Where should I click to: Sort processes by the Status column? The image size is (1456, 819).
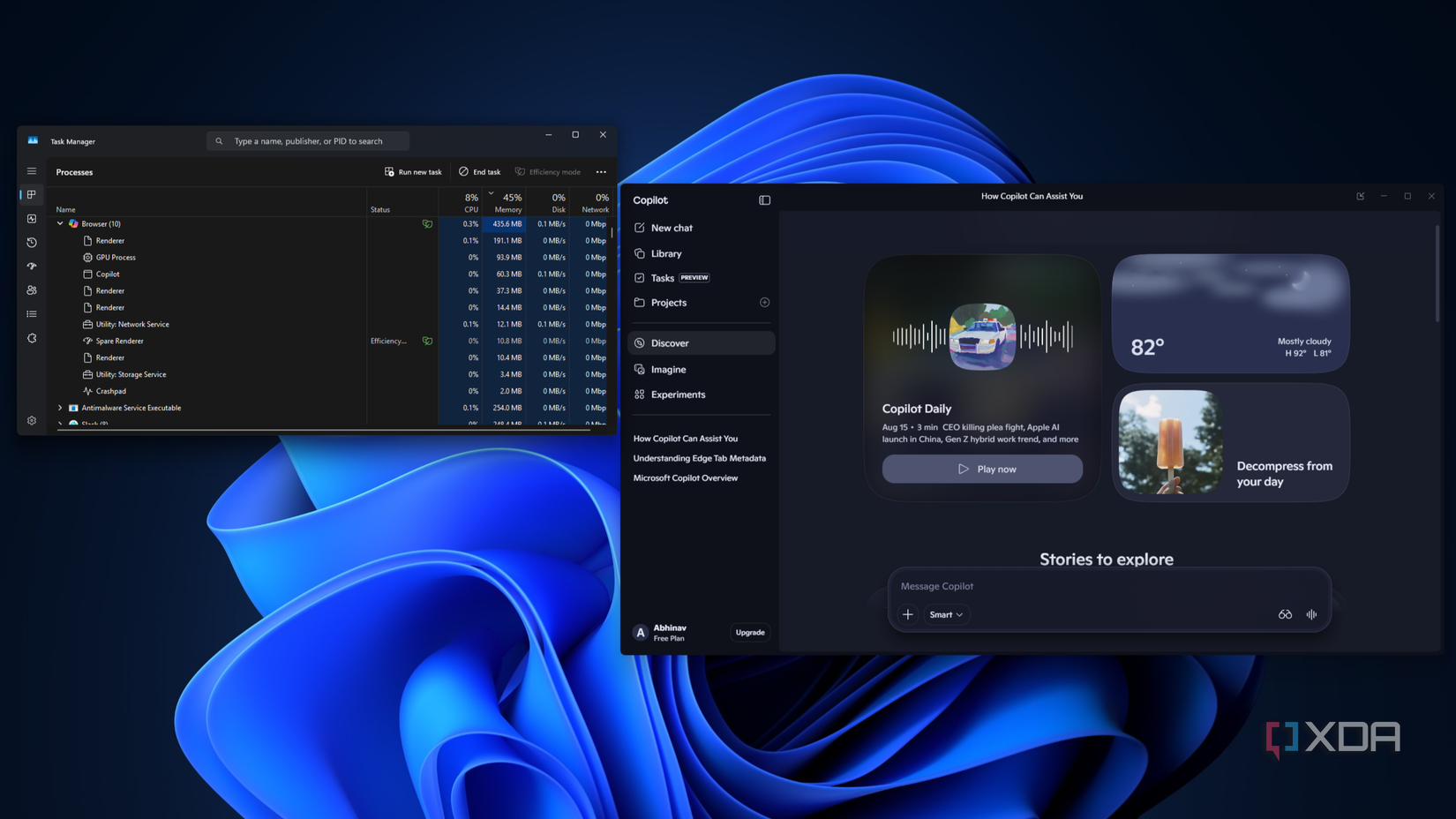[402, 202]
